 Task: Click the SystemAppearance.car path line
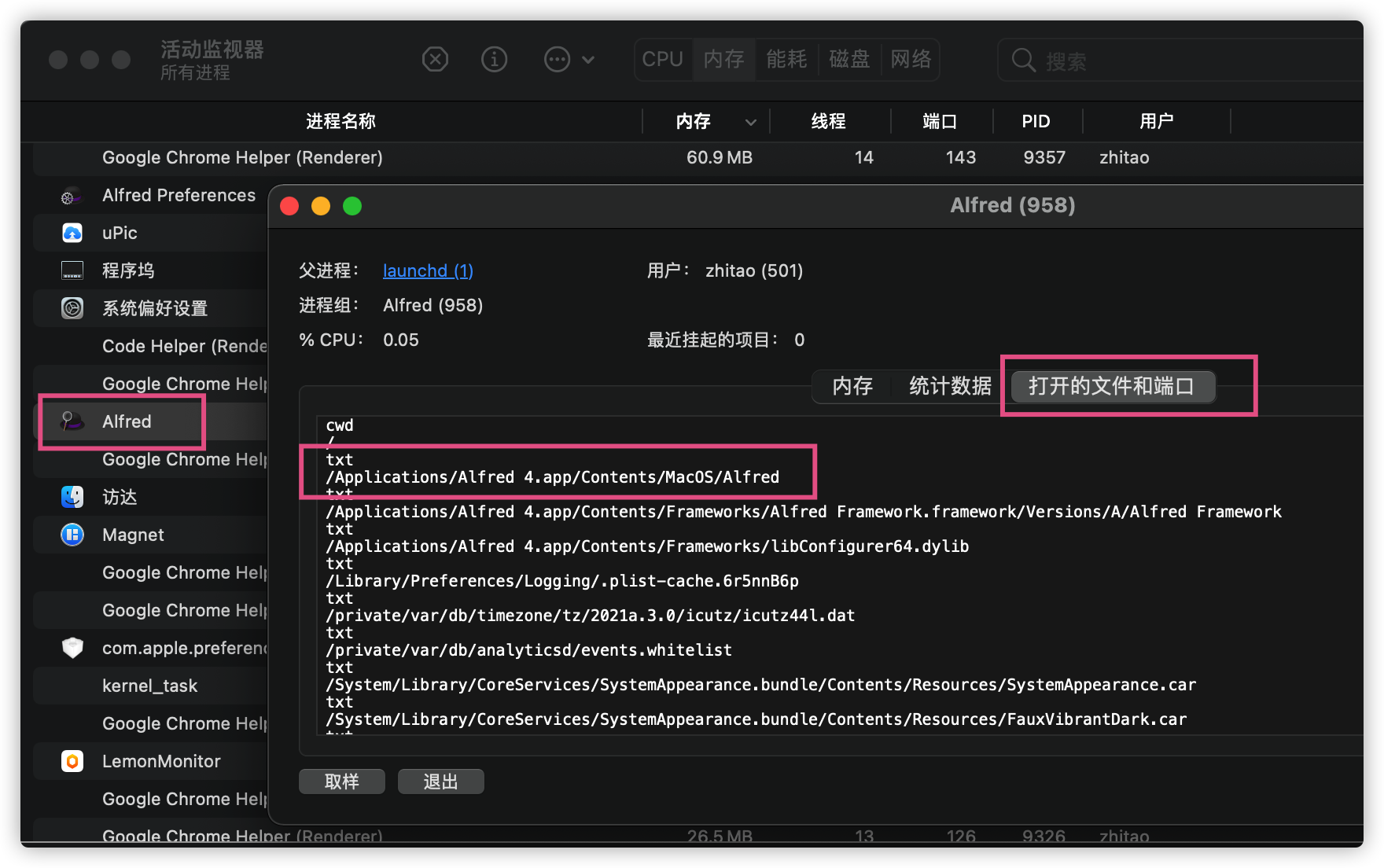[x=760, y=685]
